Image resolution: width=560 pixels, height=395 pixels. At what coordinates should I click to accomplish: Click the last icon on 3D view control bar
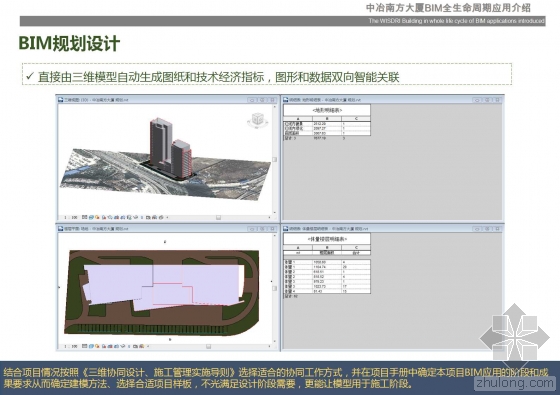(161, 217)
